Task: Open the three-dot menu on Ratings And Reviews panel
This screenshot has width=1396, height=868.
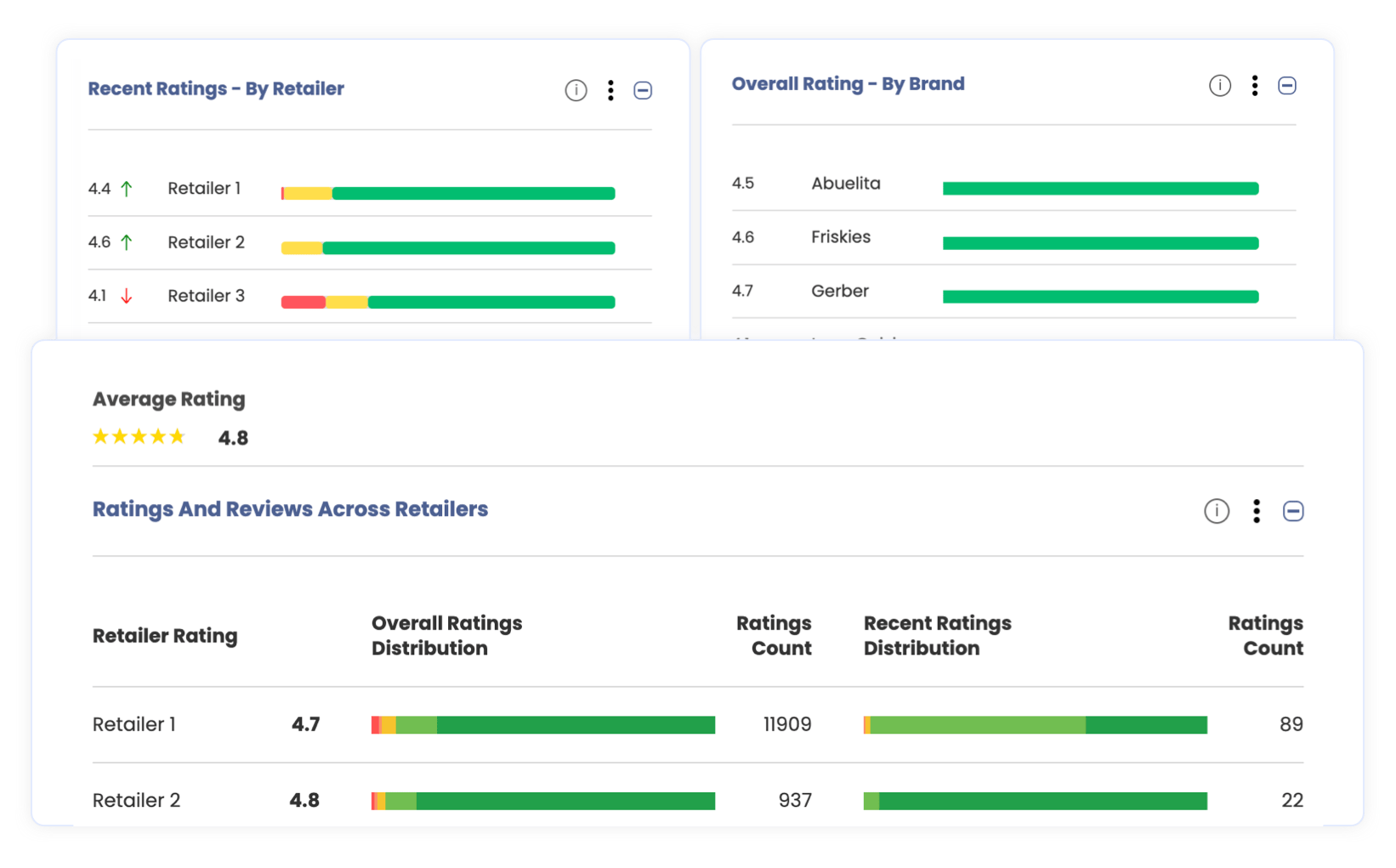Action: pyautogui.click(x=1257, y=511)
